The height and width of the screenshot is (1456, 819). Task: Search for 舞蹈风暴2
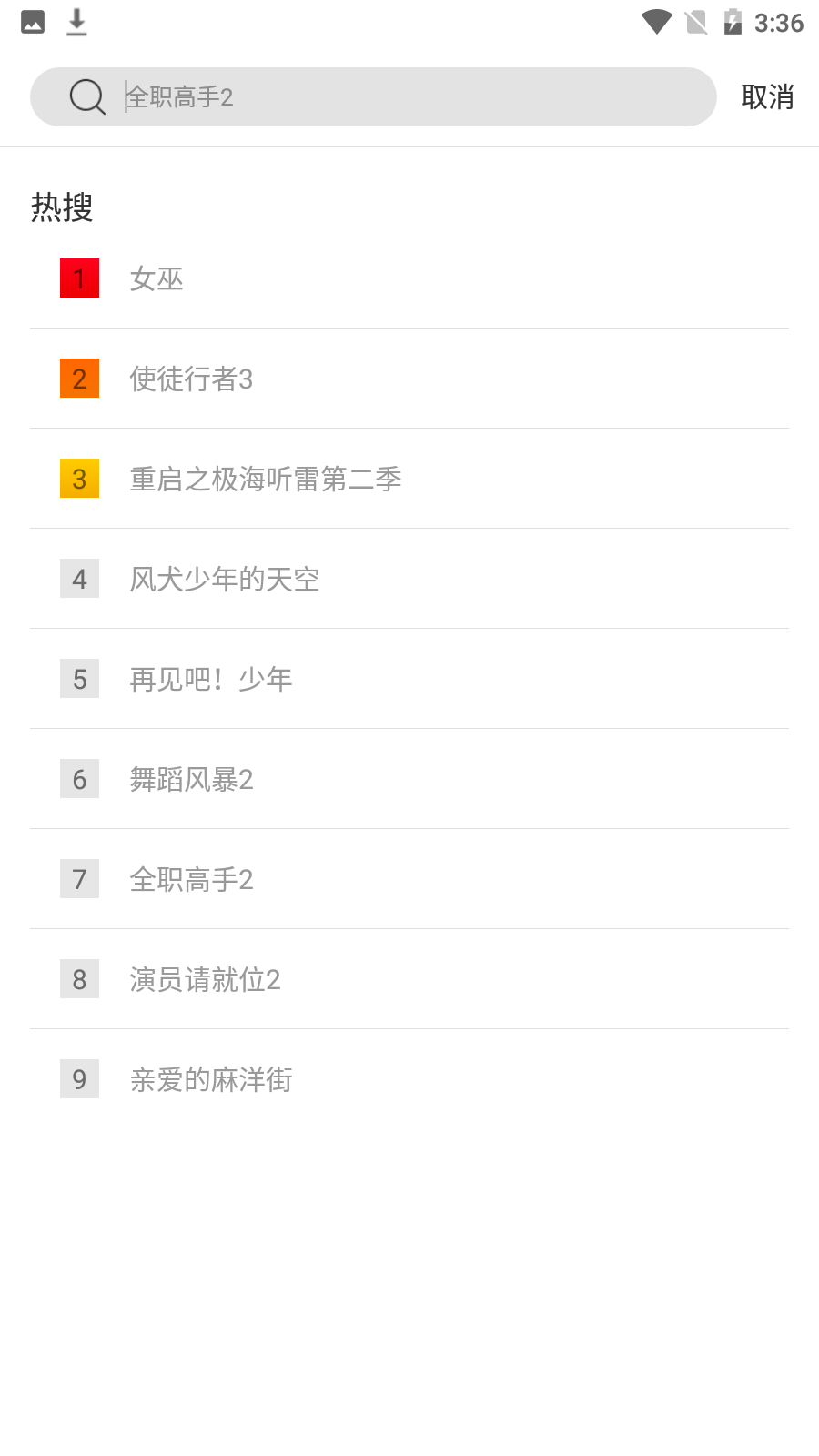pos(191,779)
